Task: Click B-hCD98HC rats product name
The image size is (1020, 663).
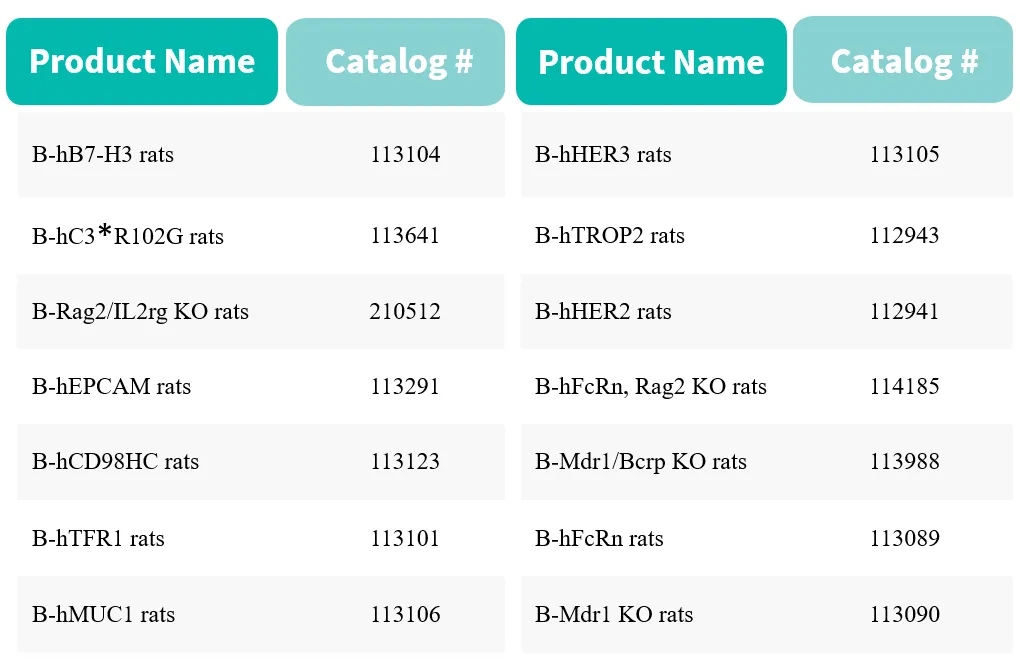Action: tap(115, 462)
